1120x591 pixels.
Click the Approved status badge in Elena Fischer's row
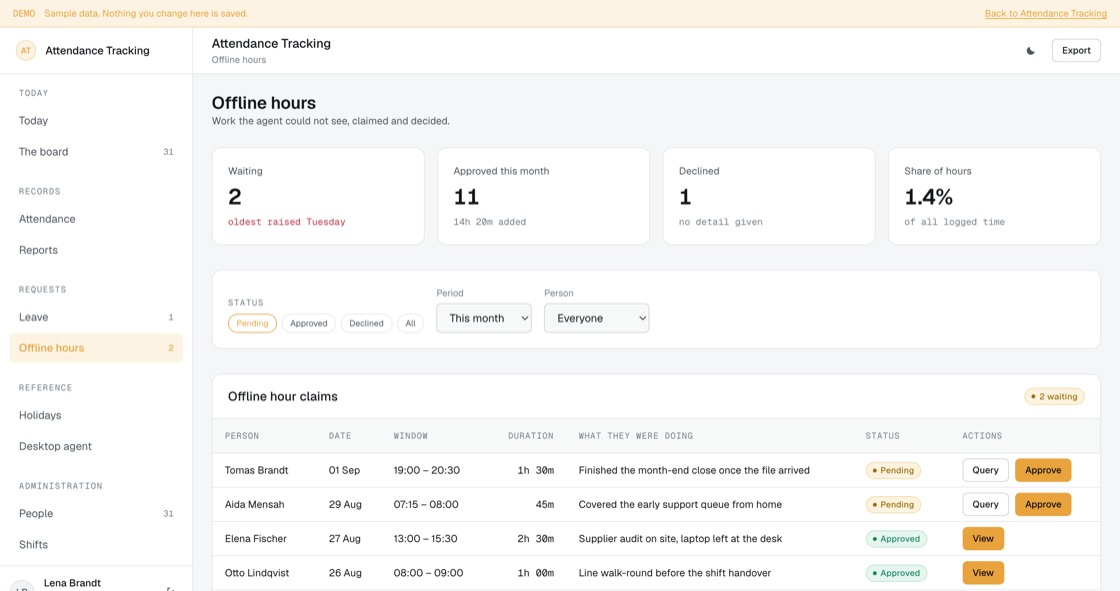[896, 539]
